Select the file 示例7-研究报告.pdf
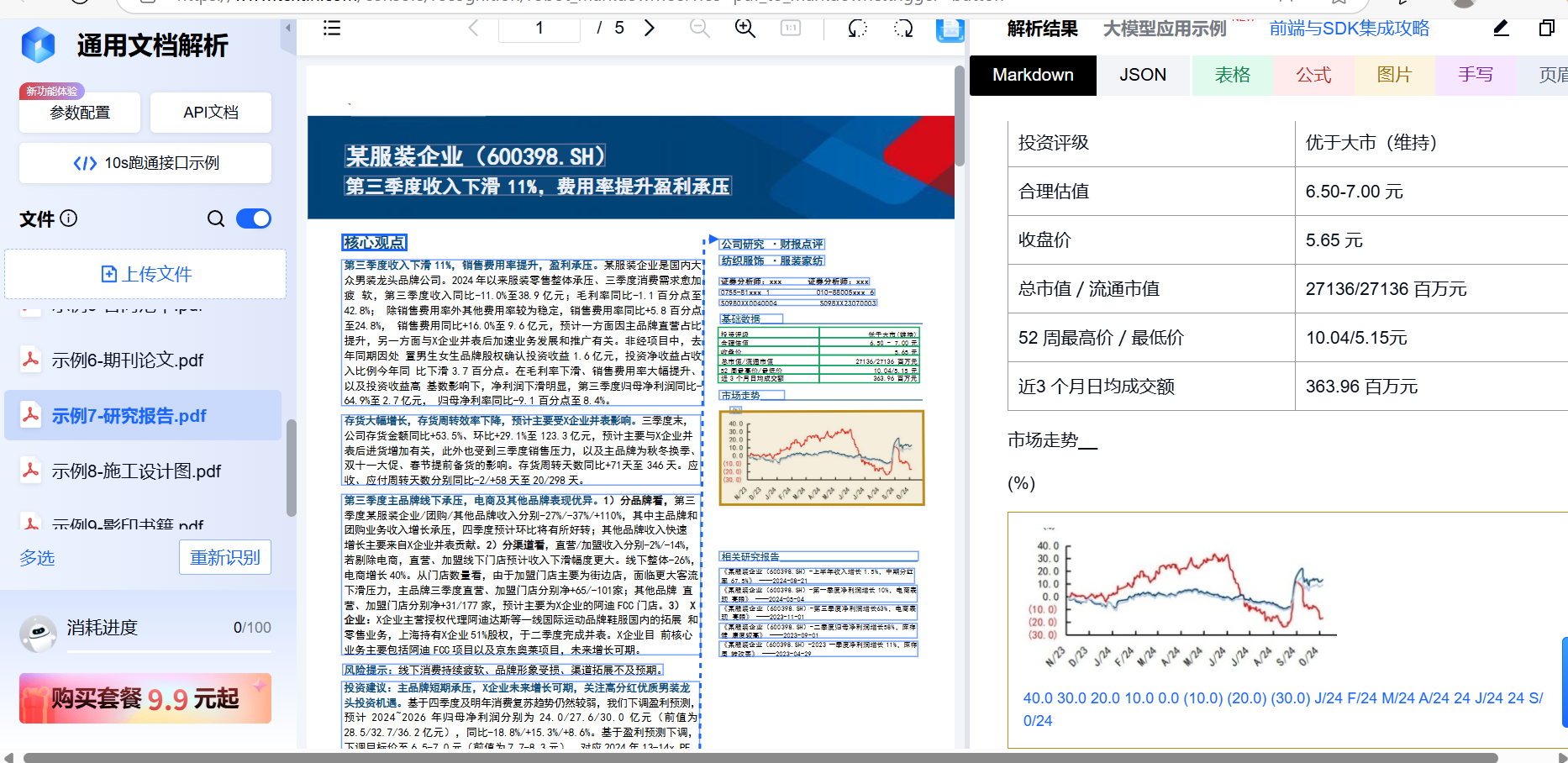 click(143, 415)
